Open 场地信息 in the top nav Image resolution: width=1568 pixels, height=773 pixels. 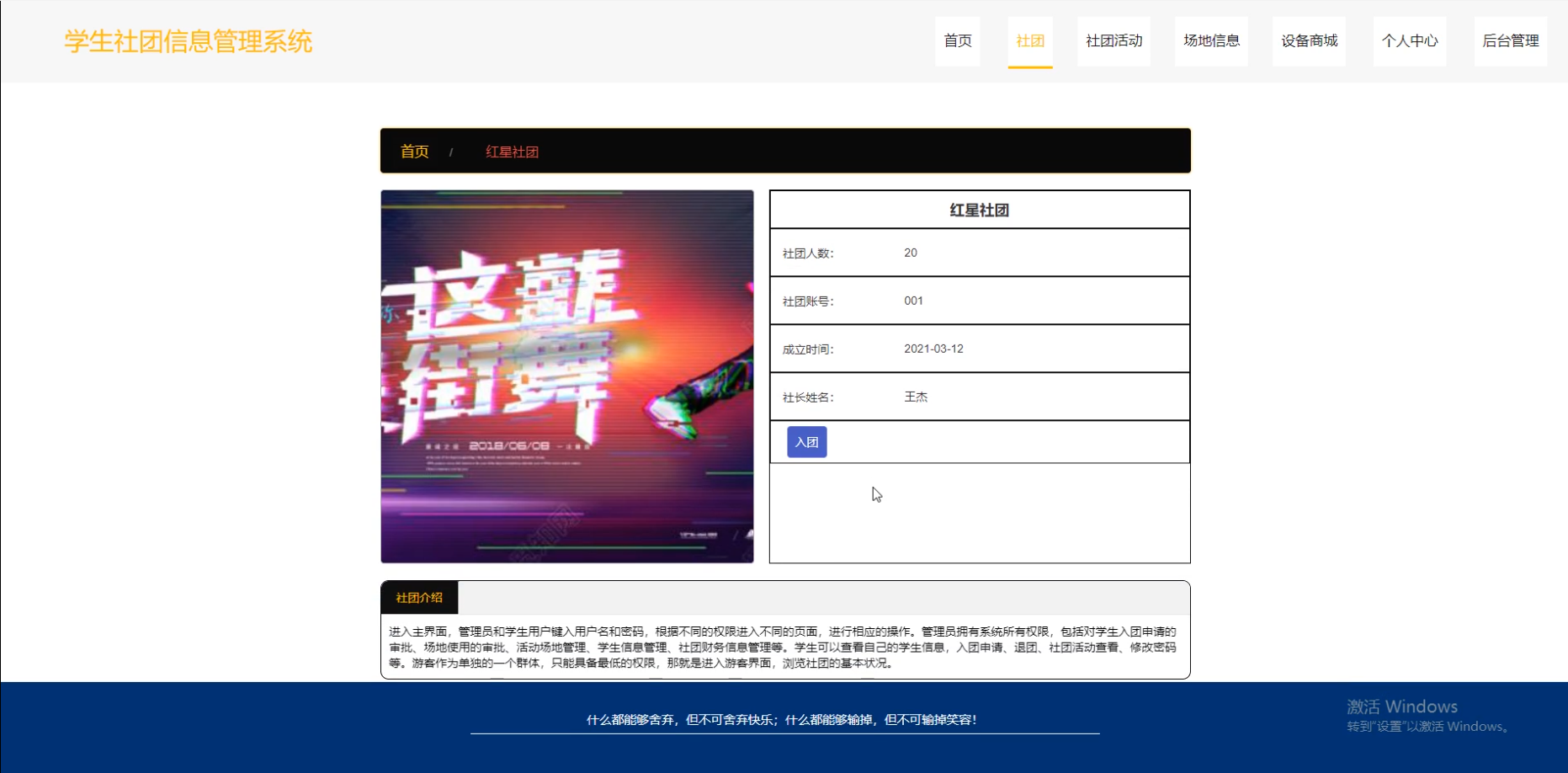(1211, 41)
